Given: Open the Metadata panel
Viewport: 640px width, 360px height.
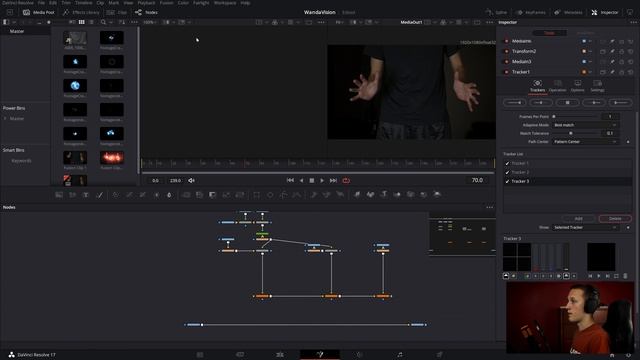Looking at the screenshot, I should click(x=568, y=13).
